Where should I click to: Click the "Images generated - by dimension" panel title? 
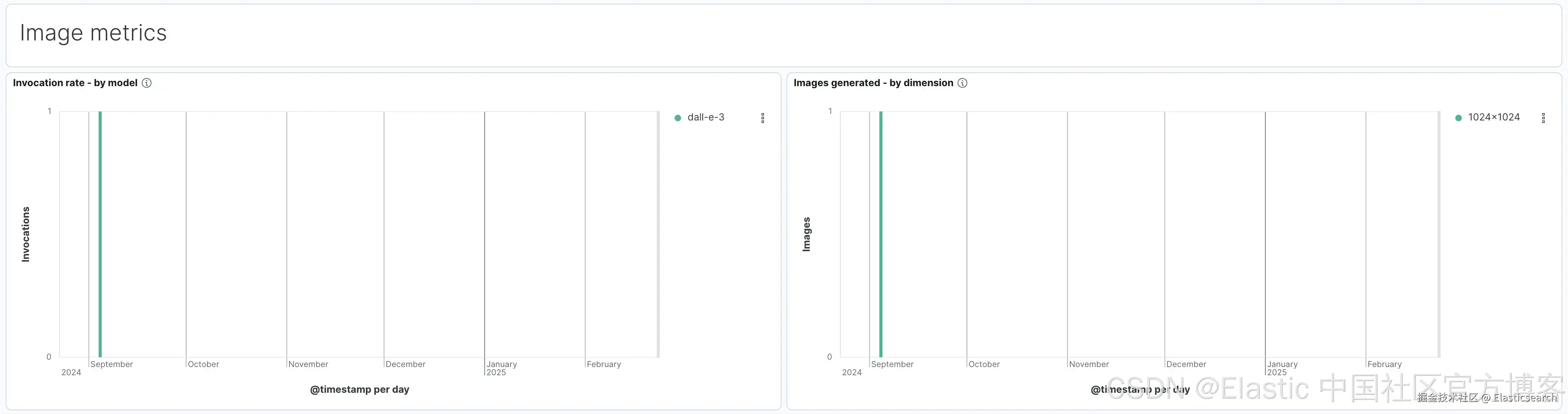click(x=873, y=83)
